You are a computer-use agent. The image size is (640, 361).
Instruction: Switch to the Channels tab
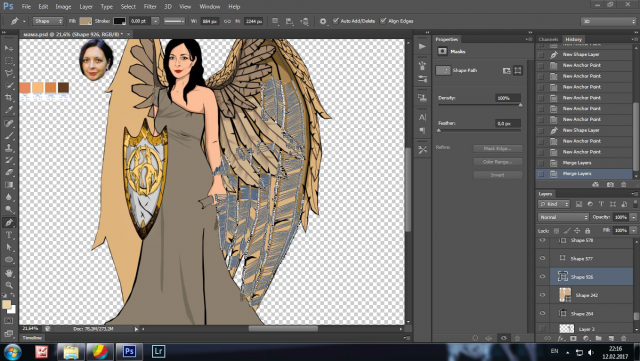point(548,39)
